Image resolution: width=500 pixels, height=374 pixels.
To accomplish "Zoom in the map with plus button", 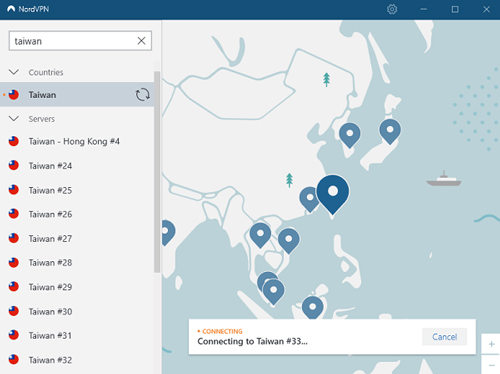I will 491,344.
